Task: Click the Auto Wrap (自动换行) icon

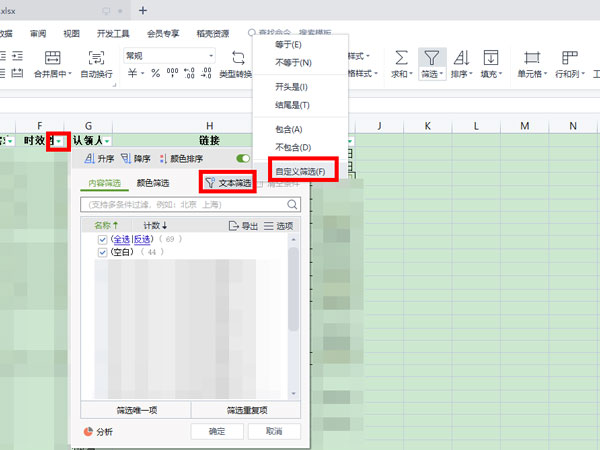Action: tap(96, 57)
